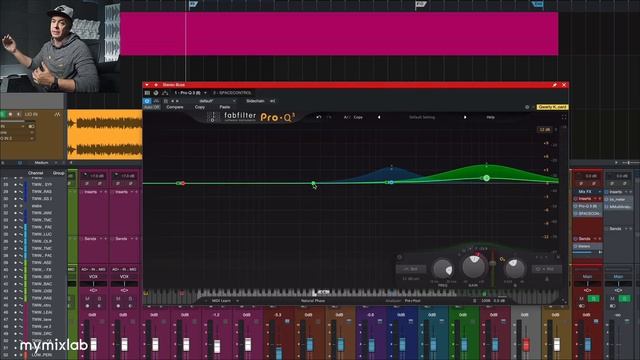Mute the Main output channel
Viewport: 640px width, 360px height.
pos(612,299)
